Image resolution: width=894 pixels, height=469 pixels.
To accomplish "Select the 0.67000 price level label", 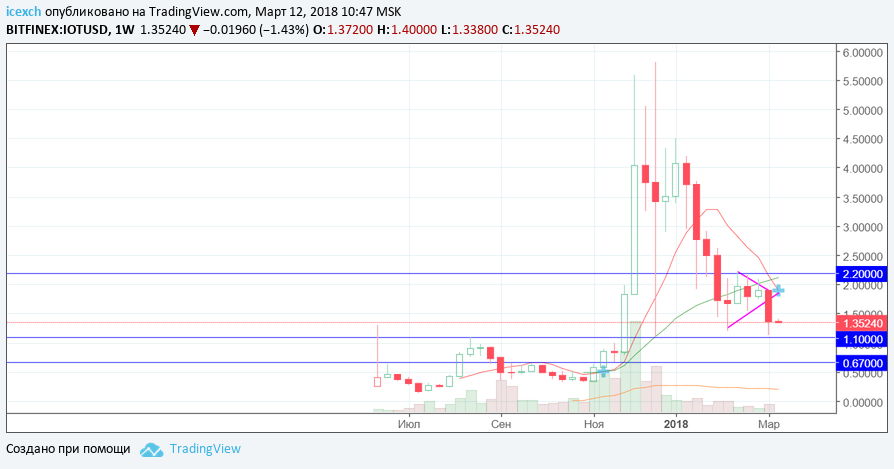I will [x=863, y=363].
